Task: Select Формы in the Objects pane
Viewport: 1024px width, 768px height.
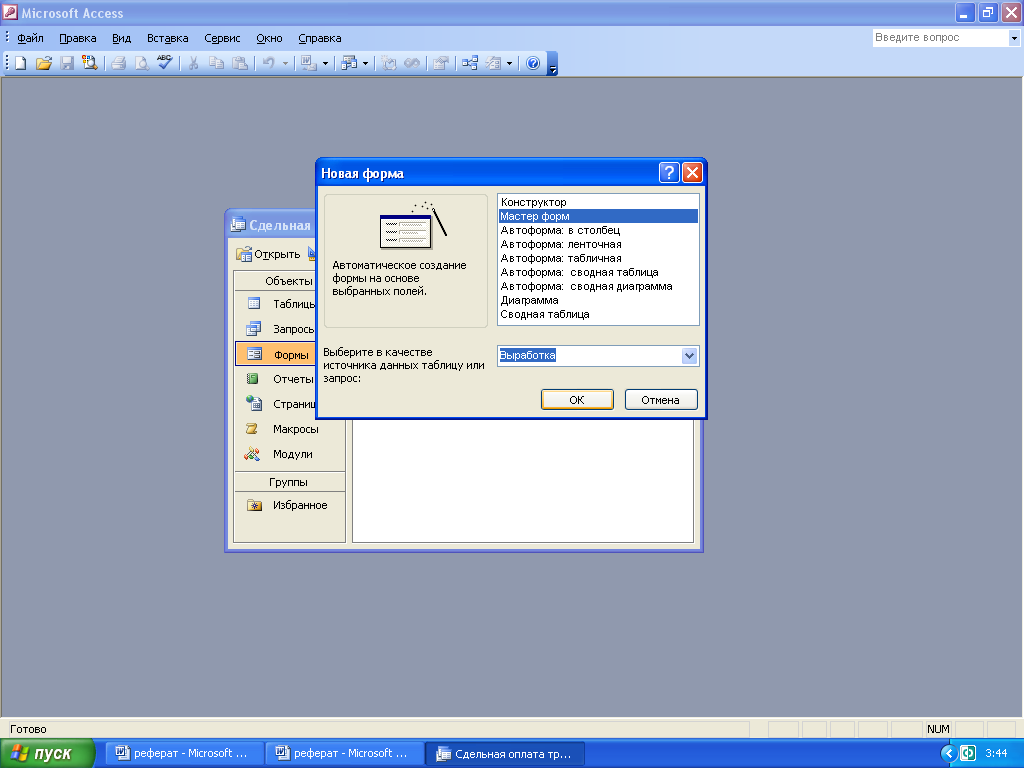Action: tap(276, 354)
